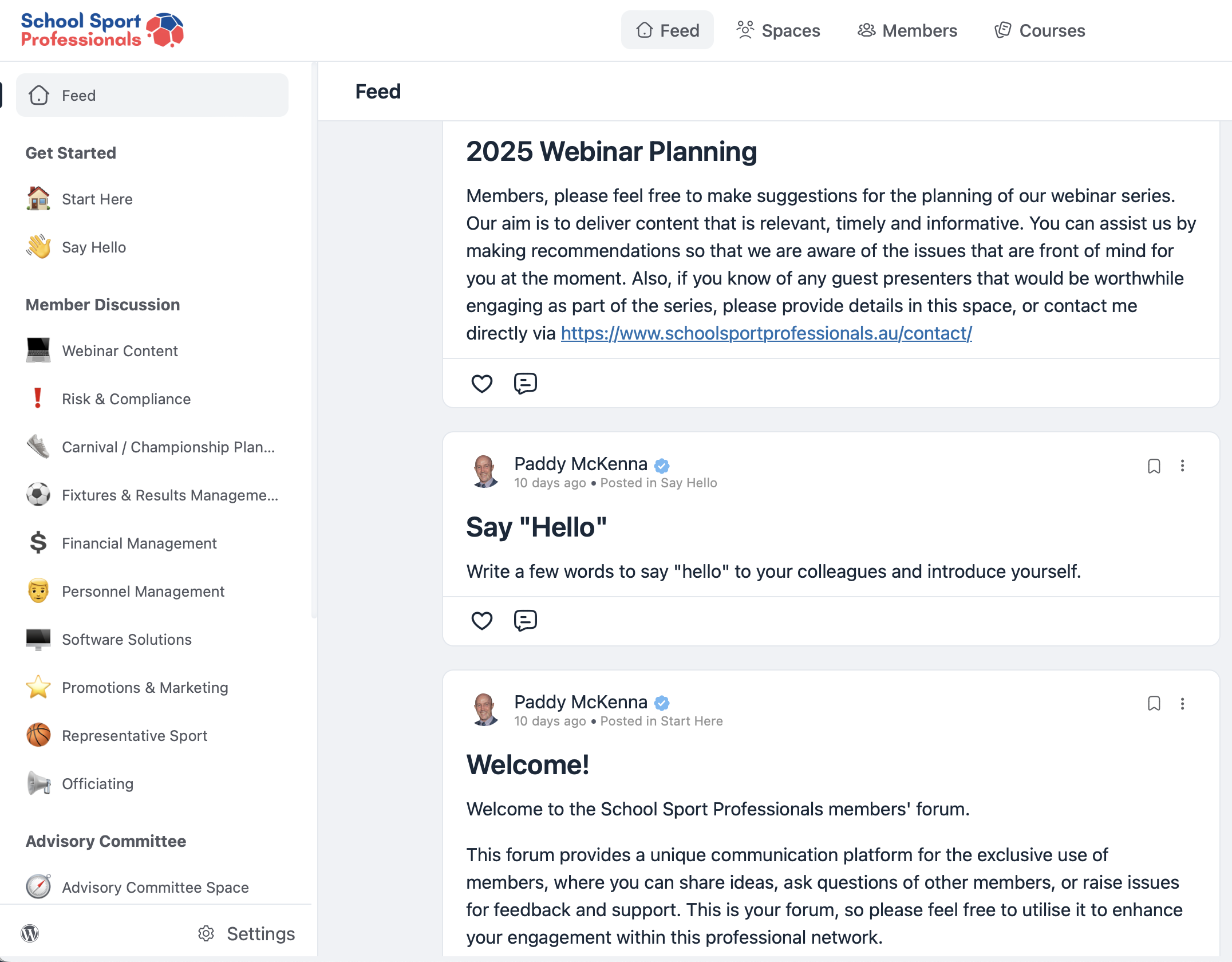Open the Members tab

(x=907, y=30)
